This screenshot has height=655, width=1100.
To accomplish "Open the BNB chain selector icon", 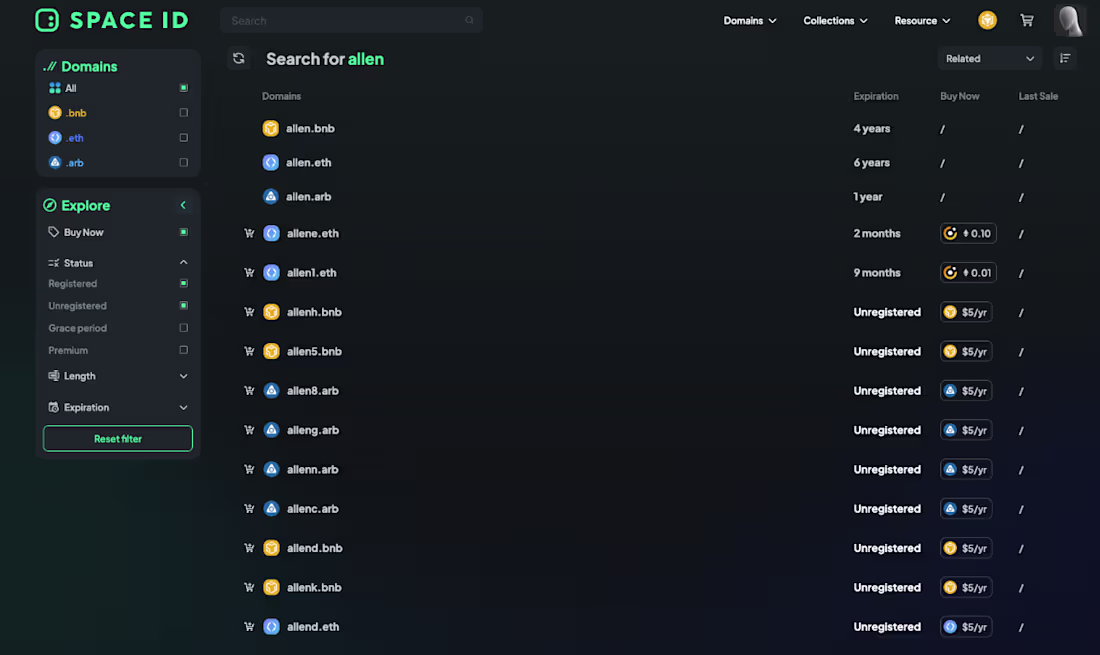I will 987,20.
